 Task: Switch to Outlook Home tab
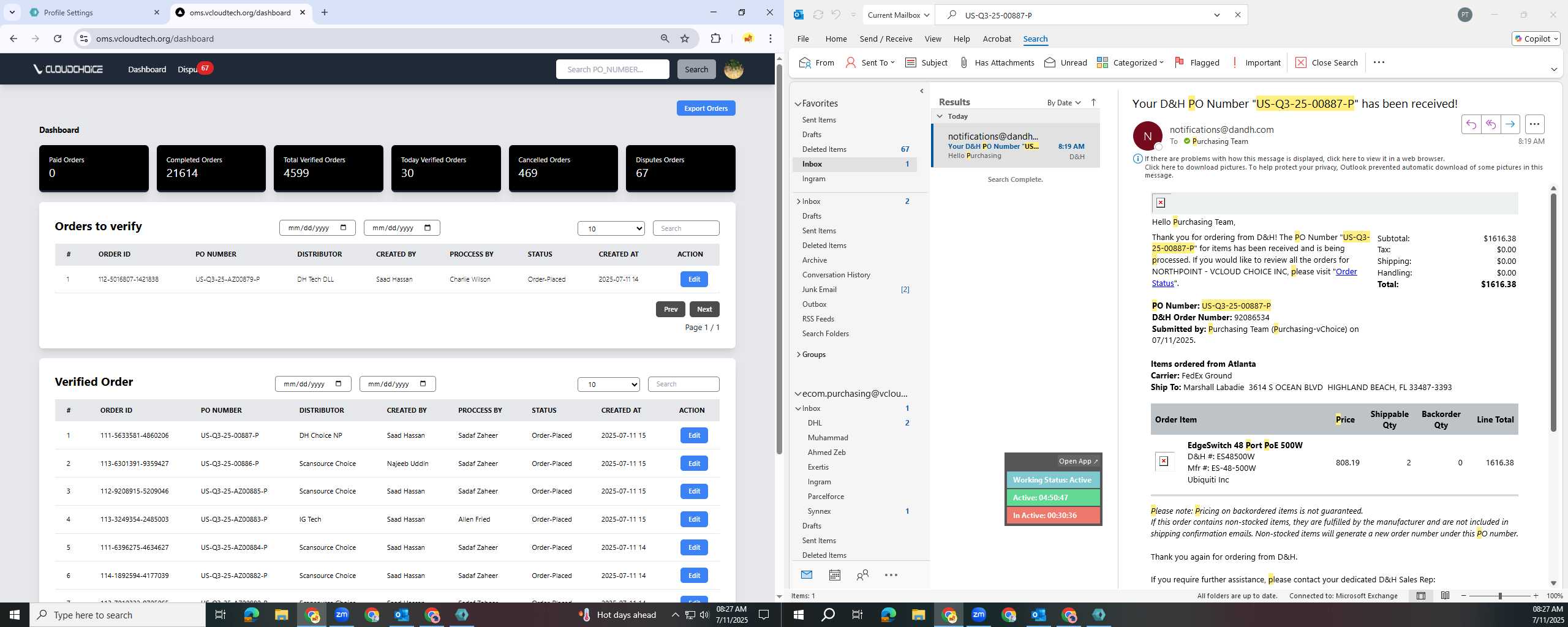[x=836, y=39]
